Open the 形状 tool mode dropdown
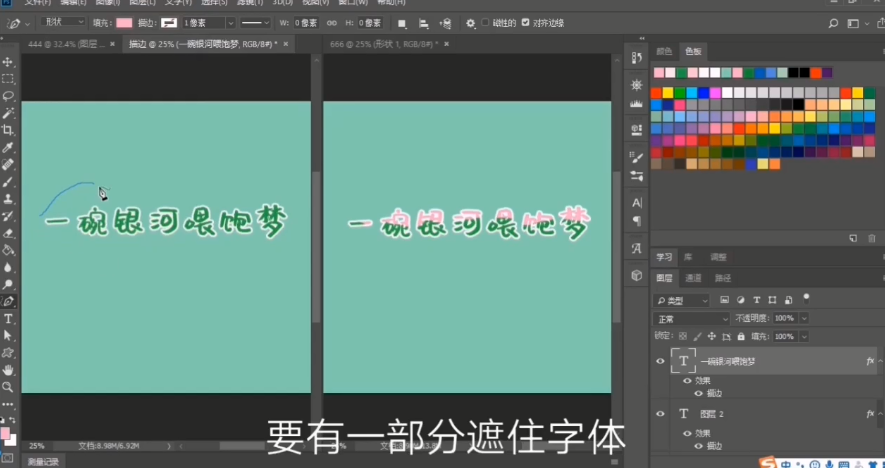The height and width of the screenshot is (468, 885). pyautogui.click(x=63, y=21)
